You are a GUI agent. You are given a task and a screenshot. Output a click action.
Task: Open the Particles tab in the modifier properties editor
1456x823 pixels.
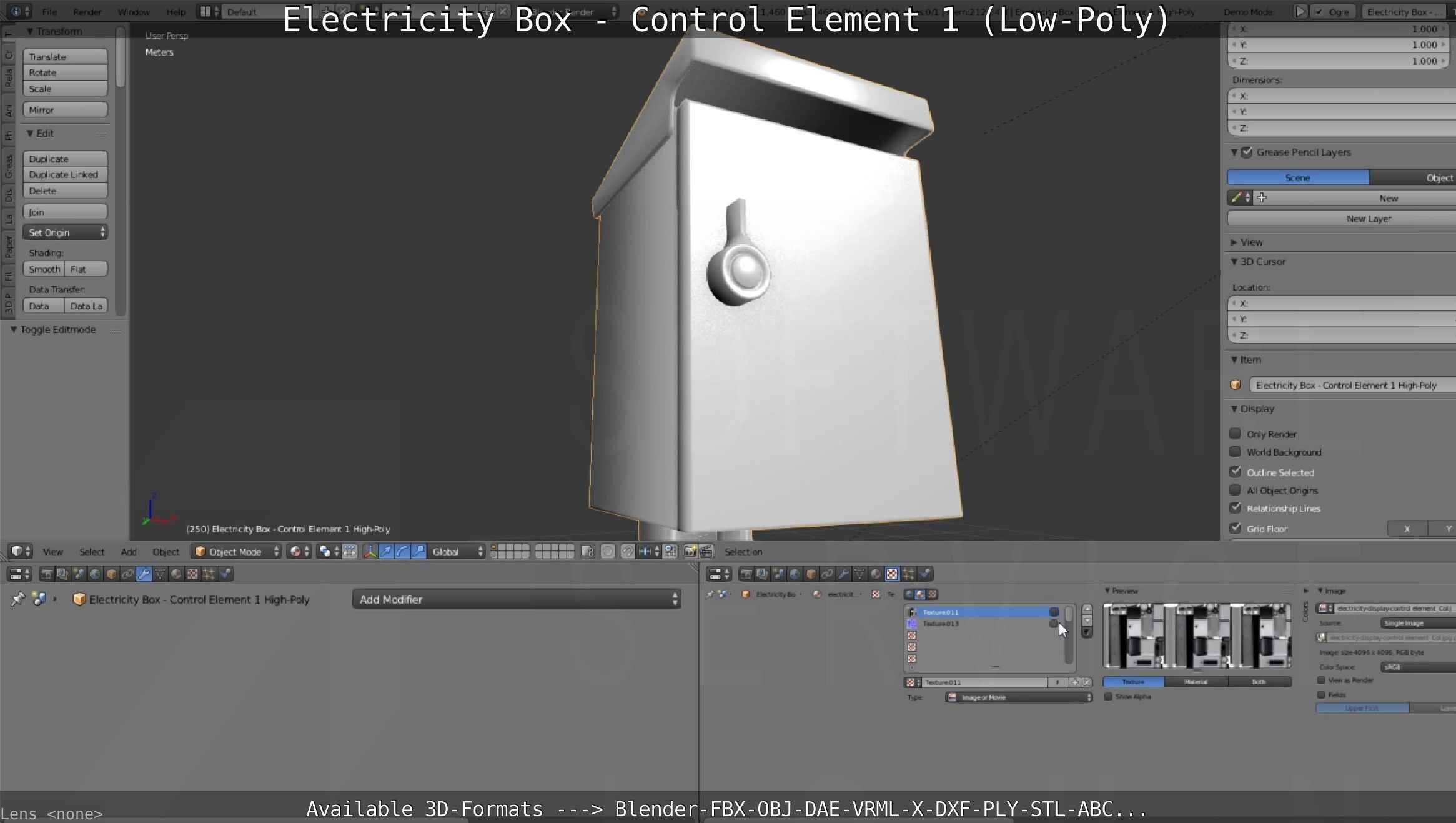tap(209, 574)
